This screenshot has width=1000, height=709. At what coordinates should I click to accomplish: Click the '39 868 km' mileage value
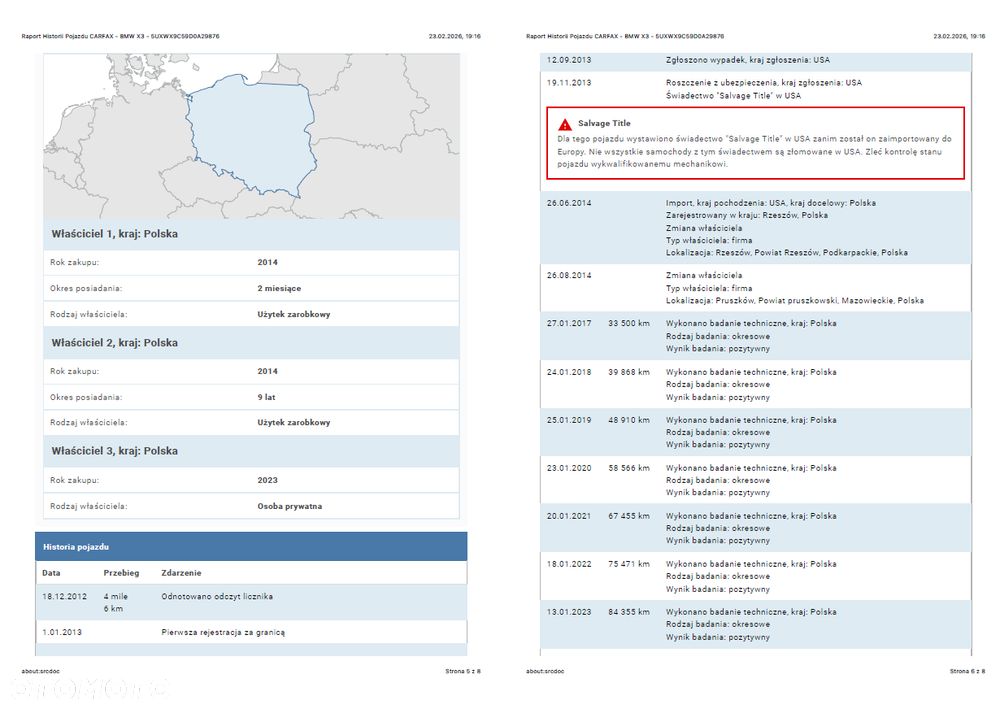629,372
